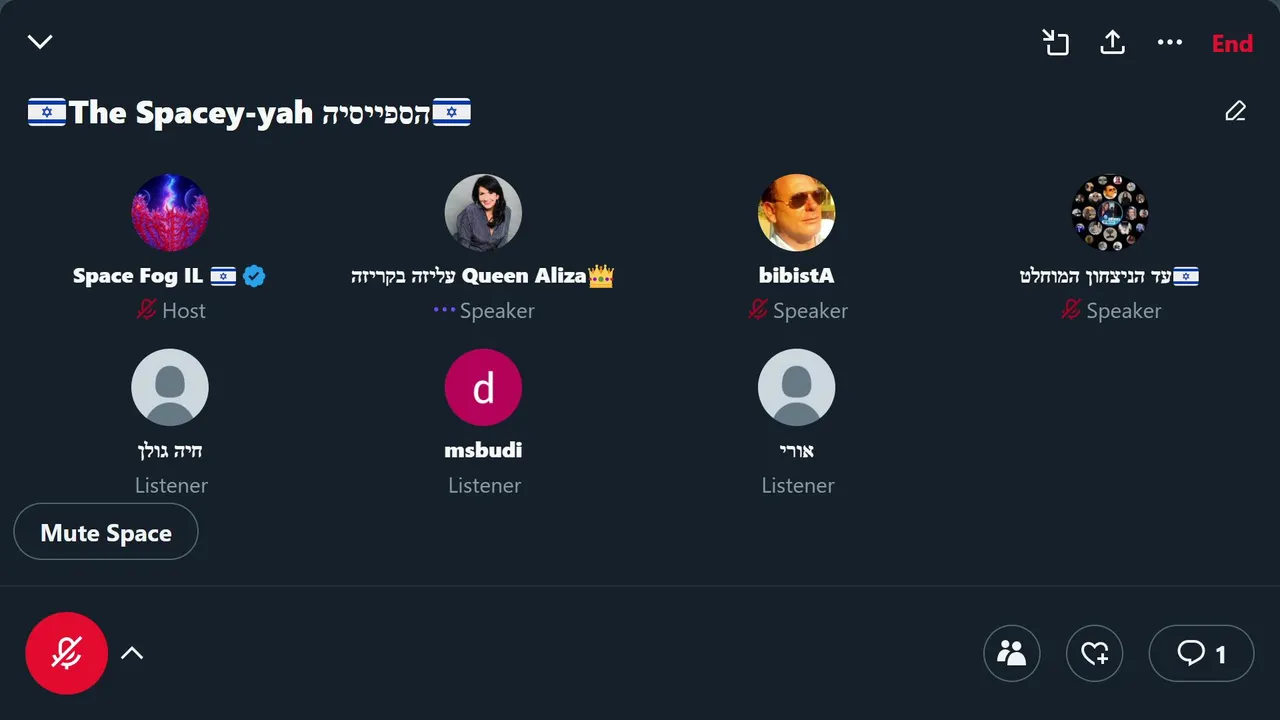Unmute your microphone with red mic button
This screenshot has height=720, width=1280.
coord(66,653)
